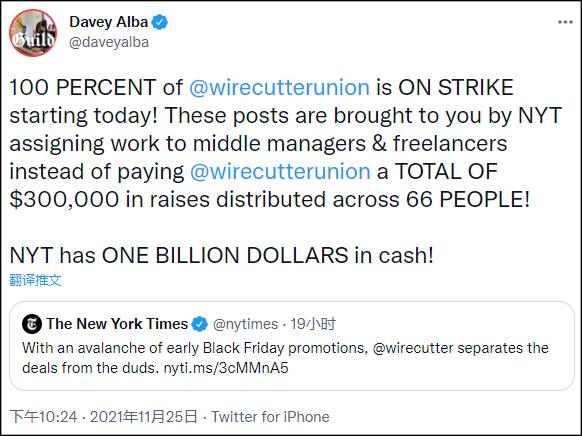Viewport: 582px width, 436px height.
Task: Open the nyti.ms/3cMMnA5 short link
Action: click(x=226, y=368)
